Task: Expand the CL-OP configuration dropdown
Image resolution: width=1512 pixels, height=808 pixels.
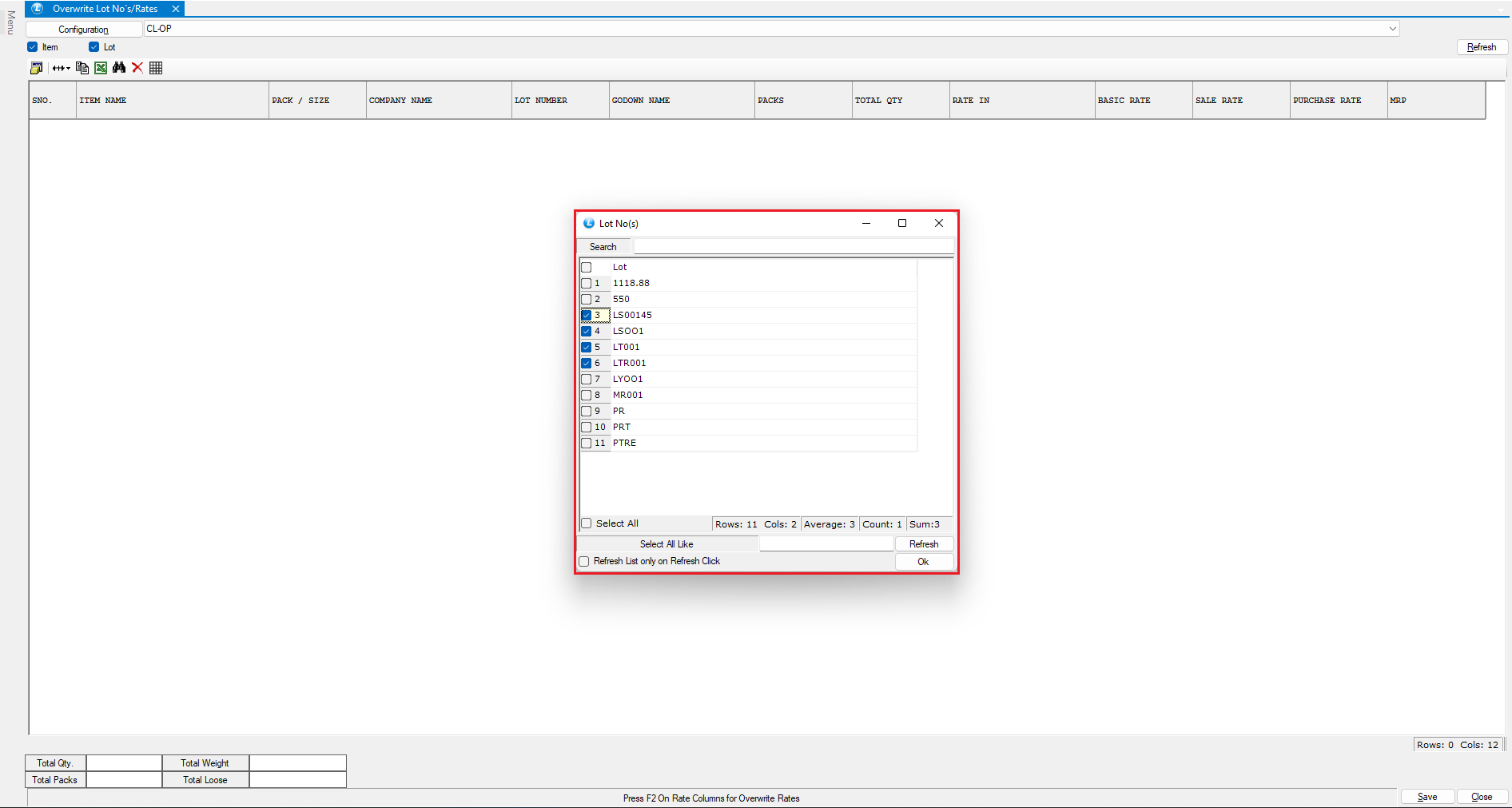Action: coord(1392,29)
